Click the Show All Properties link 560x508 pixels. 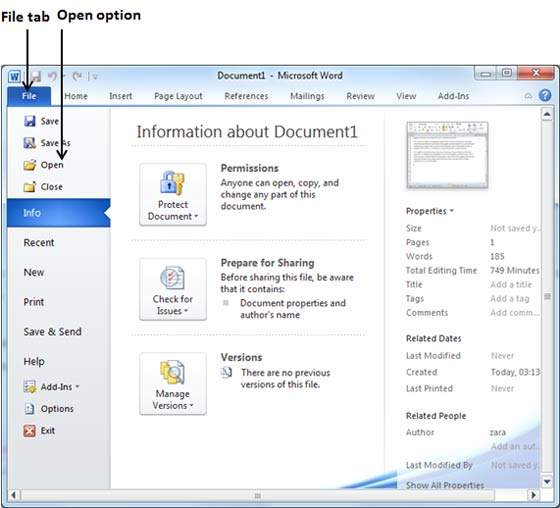click(x=445, y=485)
